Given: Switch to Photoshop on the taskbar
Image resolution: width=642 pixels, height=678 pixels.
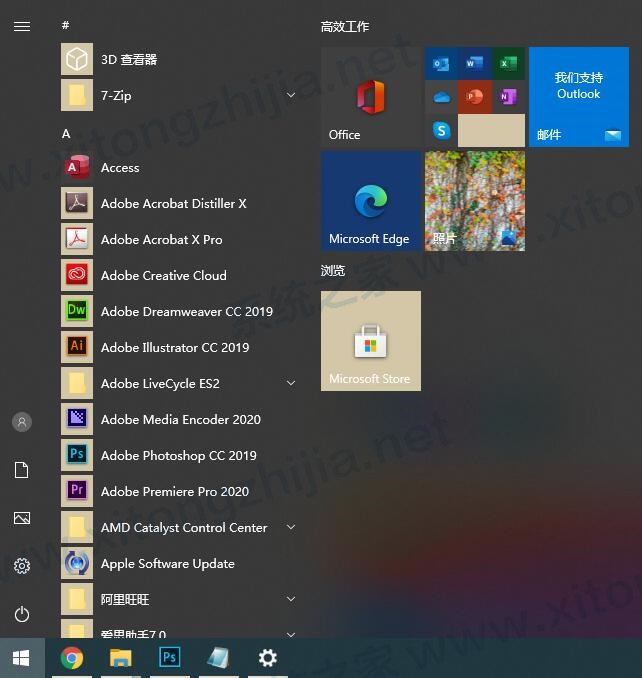Looking at the screenshot, I should click(169, 658).
